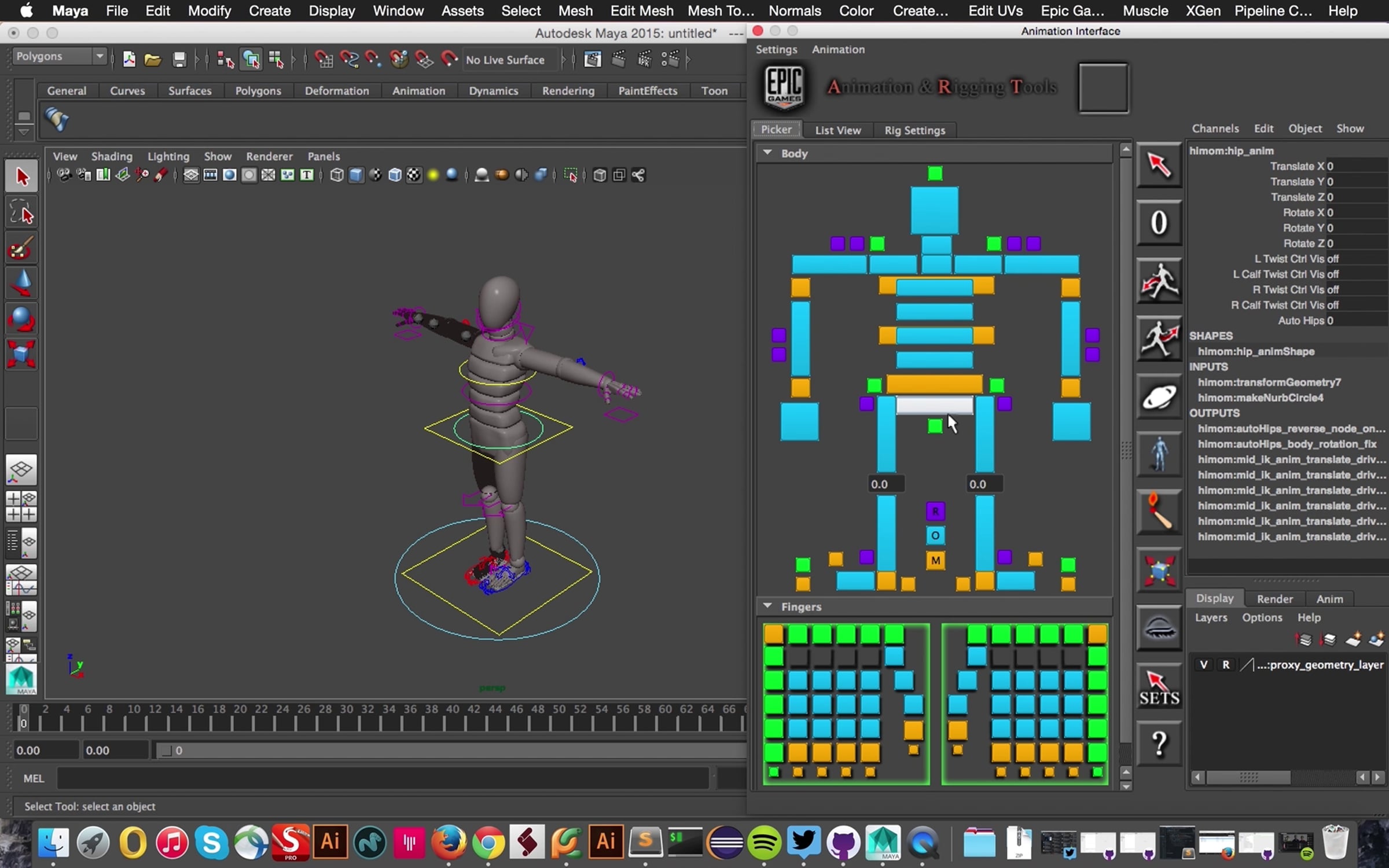Open the Layers menu in the layer editor
The width and height of the screenshot is (1389, 868).
1211,617
